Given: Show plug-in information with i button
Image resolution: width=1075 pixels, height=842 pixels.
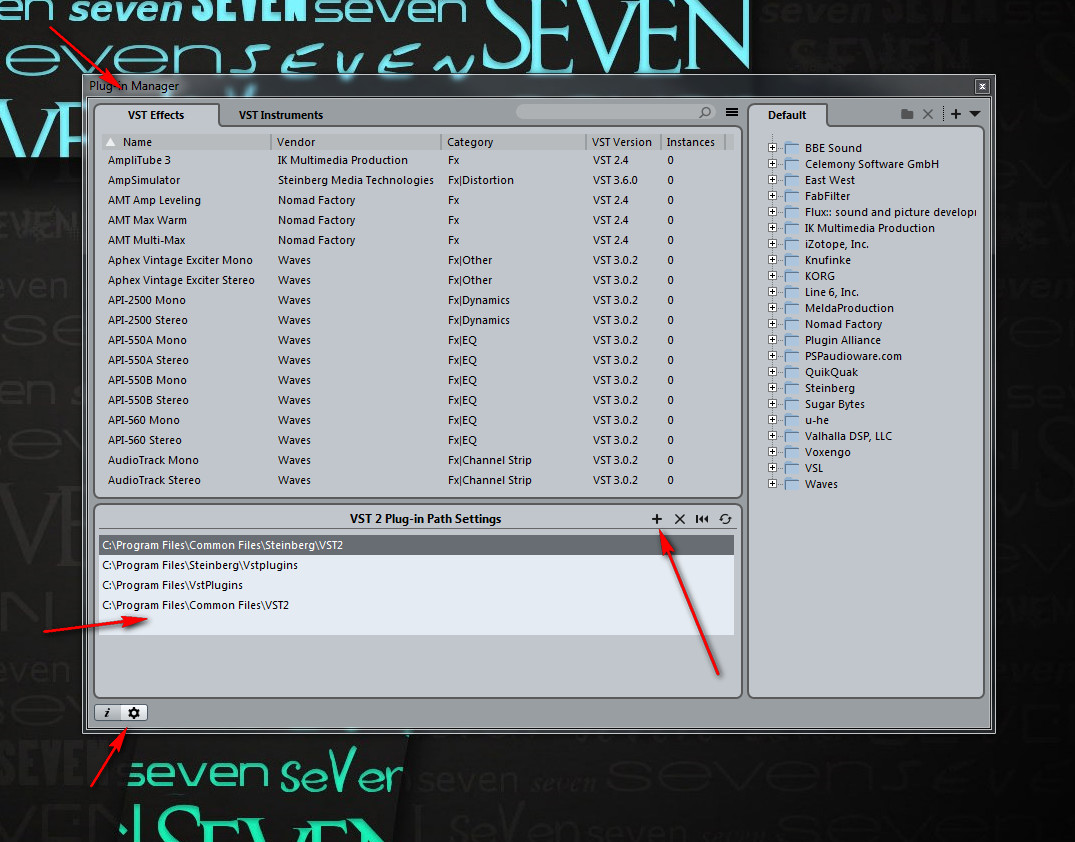Looking at the screenshot, I should [108, 713].
